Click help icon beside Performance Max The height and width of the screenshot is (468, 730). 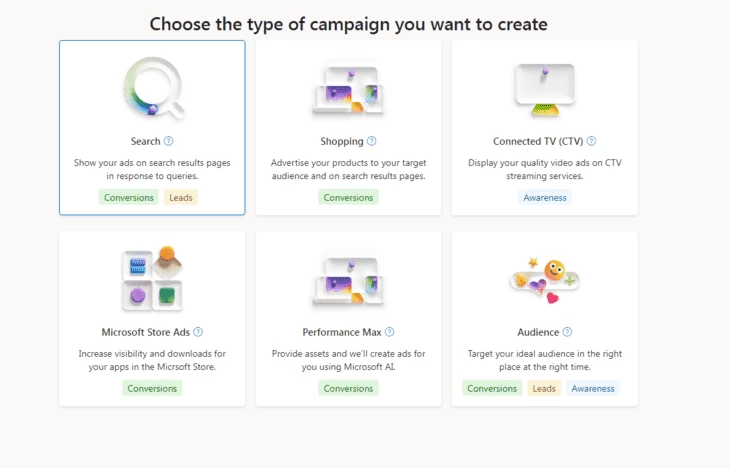pyautogui.click(x=390, y=332)
